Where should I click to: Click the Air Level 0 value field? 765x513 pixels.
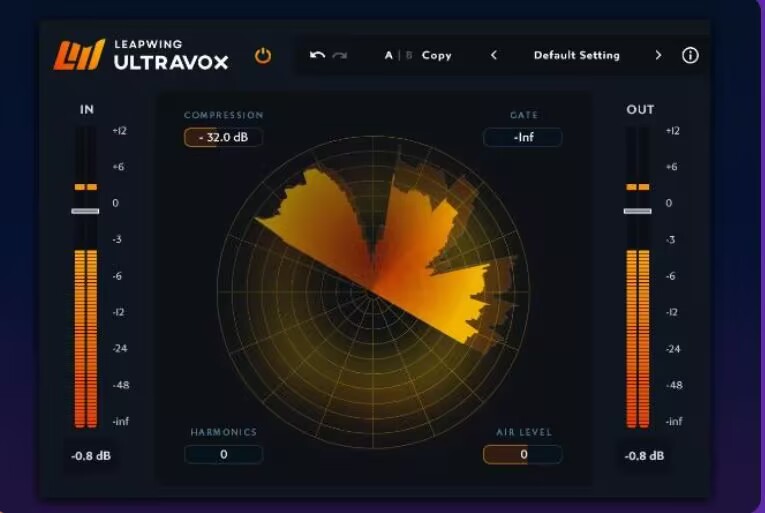[523, 454]
